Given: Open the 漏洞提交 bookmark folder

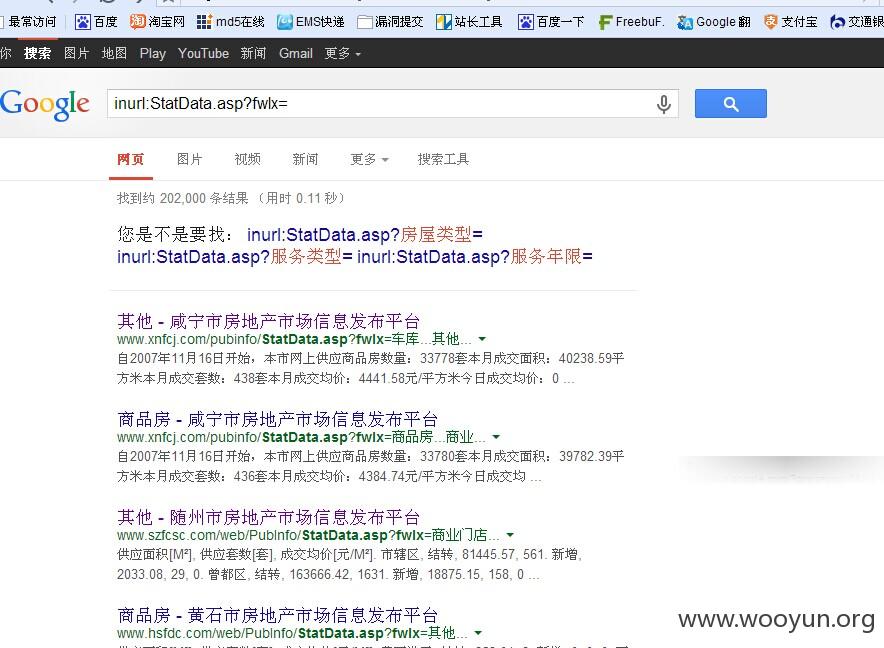Looking at the screenshot, I should click(390, 22).
